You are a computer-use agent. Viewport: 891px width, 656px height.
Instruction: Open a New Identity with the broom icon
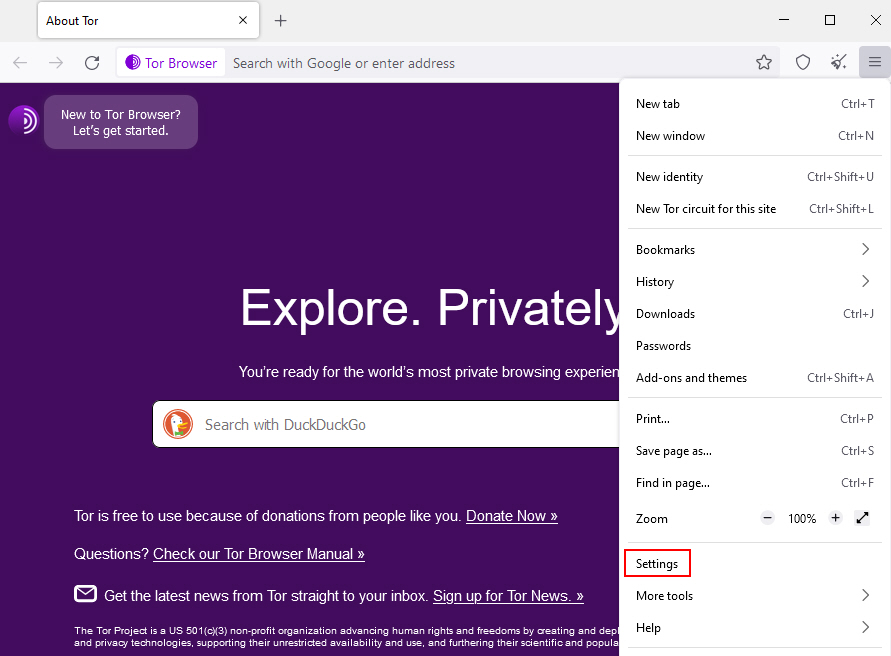[x=838, y=62]
